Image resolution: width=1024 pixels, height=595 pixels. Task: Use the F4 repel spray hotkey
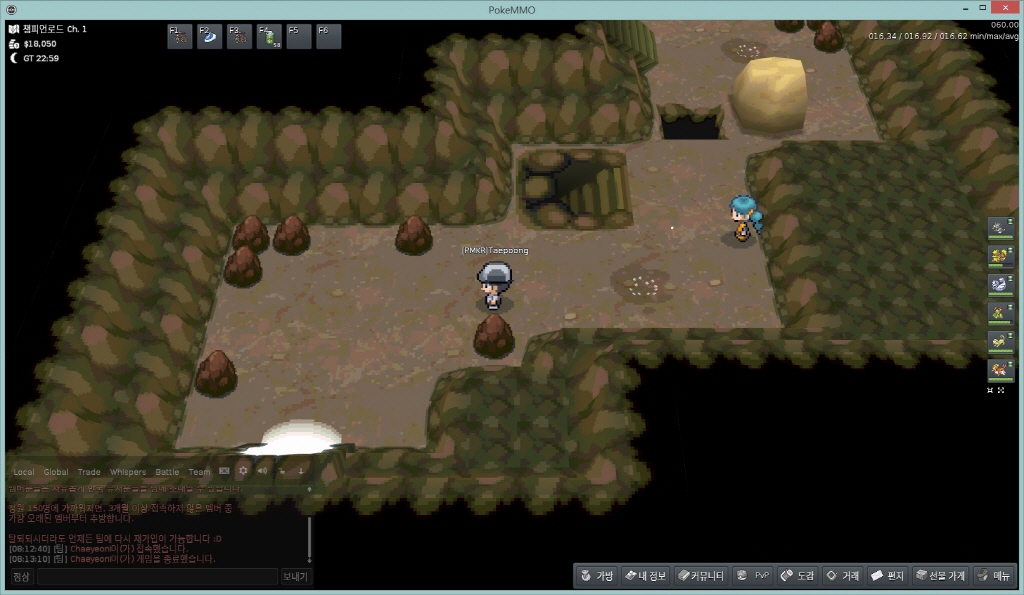click(269, 37)
